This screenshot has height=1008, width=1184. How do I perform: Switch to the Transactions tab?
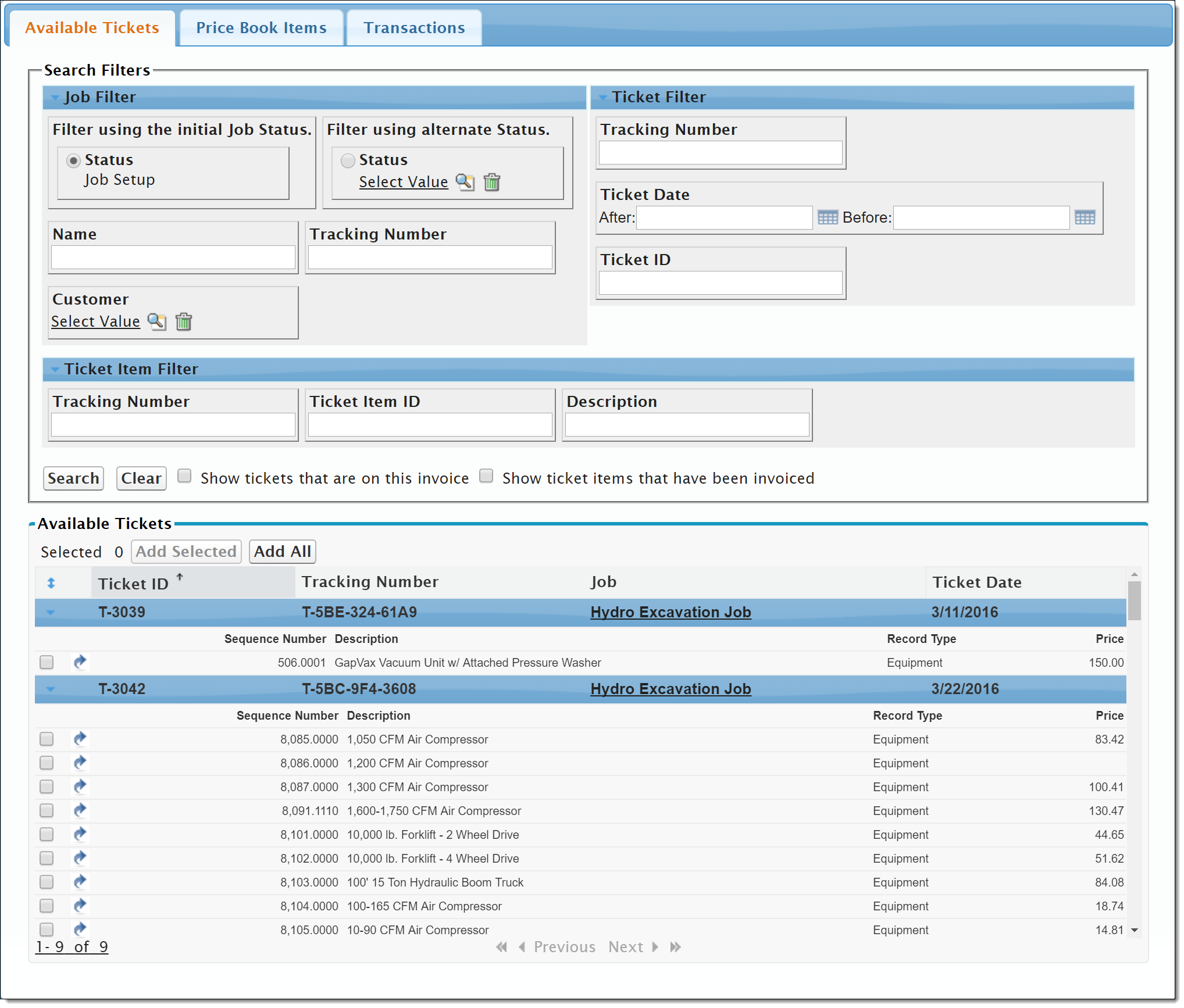pyautogui.click(x=414, y=27)
